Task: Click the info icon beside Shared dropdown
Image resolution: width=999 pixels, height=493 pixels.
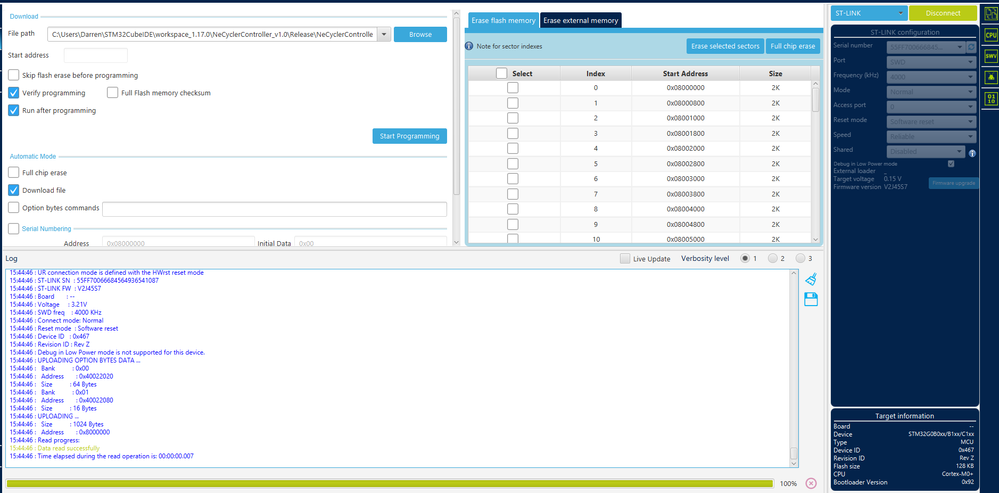Action: [972, 153]
